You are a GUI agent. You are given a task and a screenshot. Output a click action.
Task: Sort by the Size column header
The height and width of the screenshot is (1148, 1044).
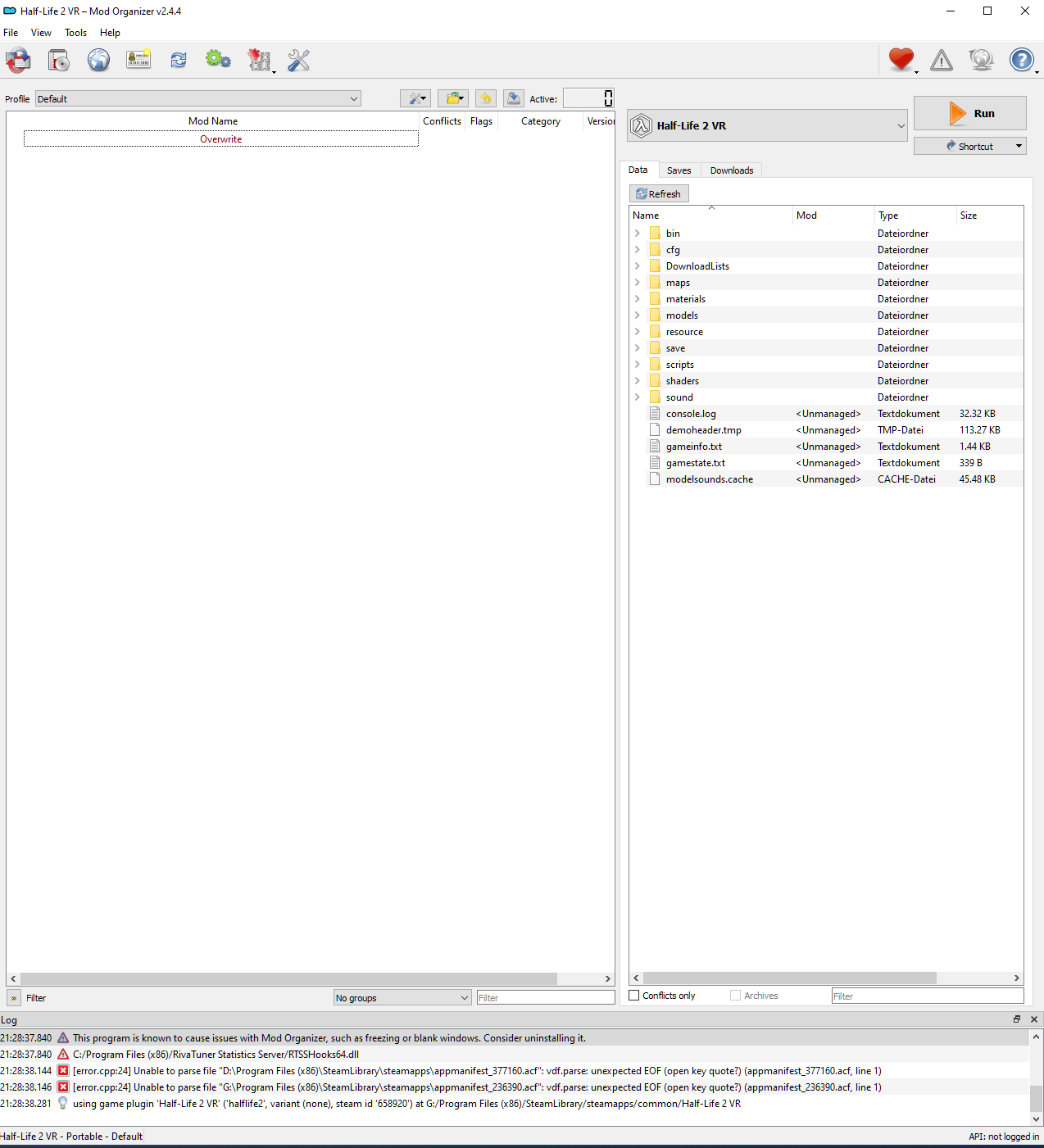[x=990, y=216]
